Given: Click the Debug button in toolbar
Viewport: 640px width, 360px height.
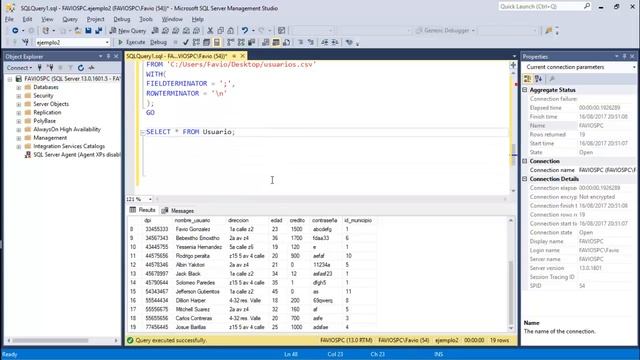Looking at the screenshot, I should [x=158, y=42].
